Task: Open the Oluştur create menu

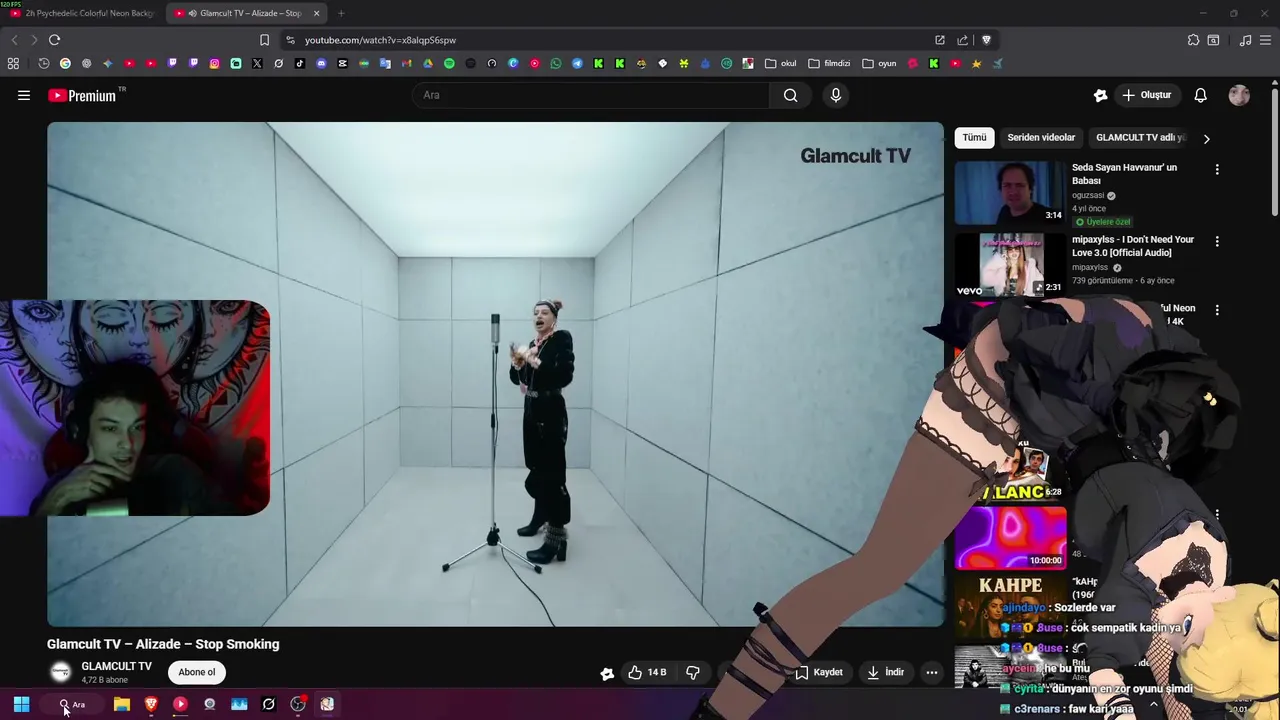Action: (1146, 95)
